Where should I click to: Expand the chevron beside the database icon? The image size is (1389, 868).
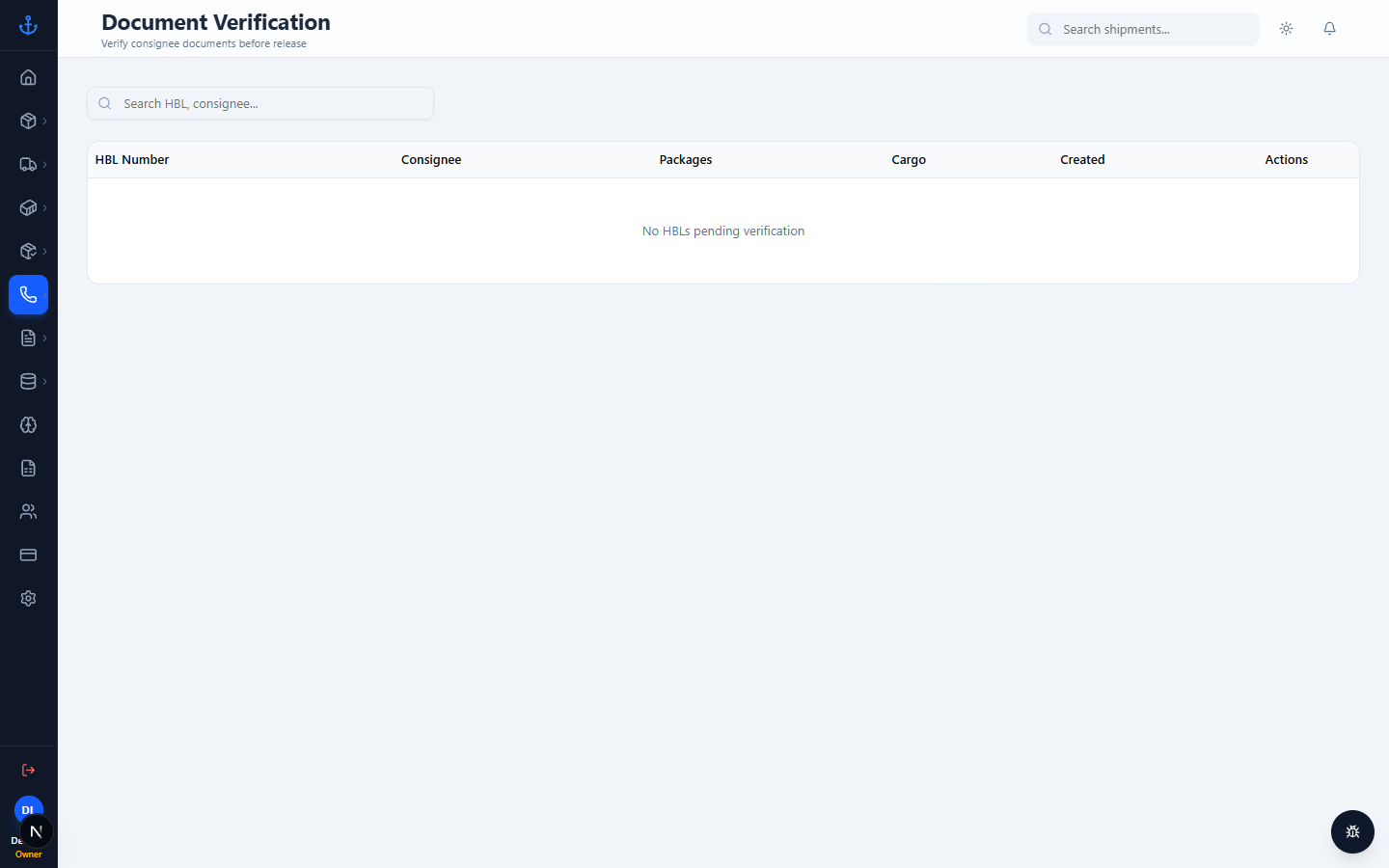tap(44, 381)
